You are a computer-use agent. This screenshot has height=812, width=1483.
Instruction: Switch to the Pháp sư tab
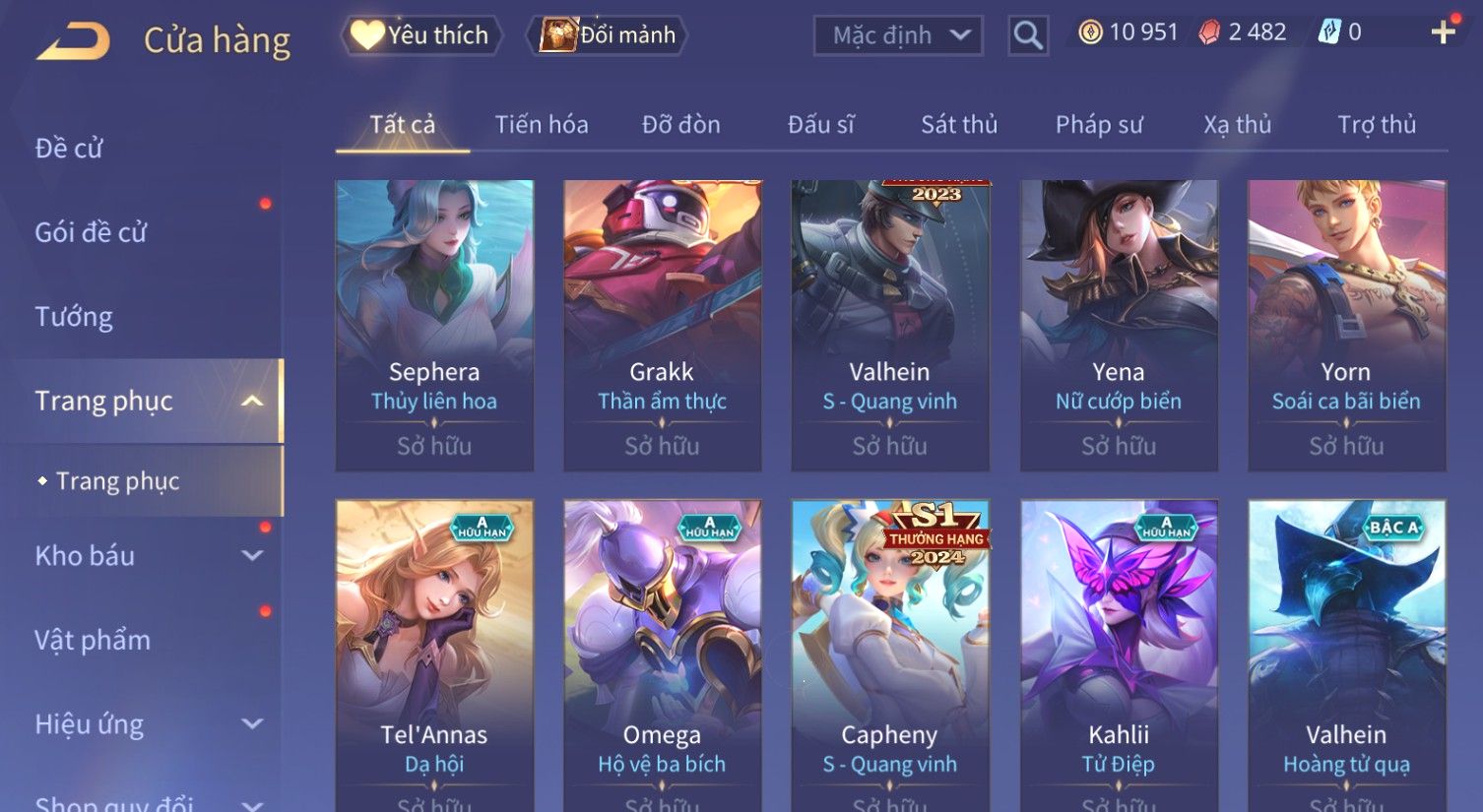click(1099, 125)
